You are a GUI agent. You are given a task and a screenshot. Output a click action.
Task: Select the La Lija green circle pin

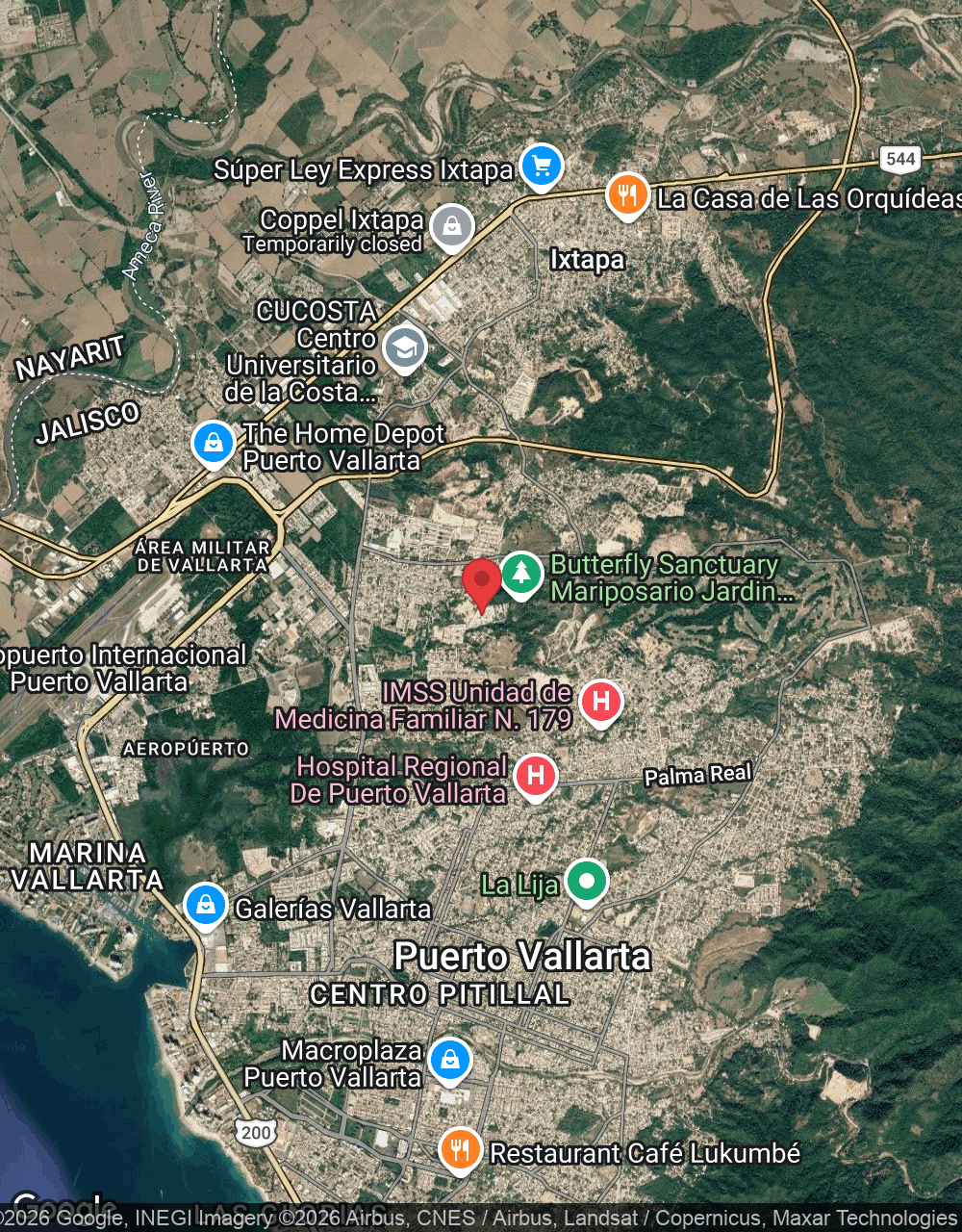(x=586, y=882)
